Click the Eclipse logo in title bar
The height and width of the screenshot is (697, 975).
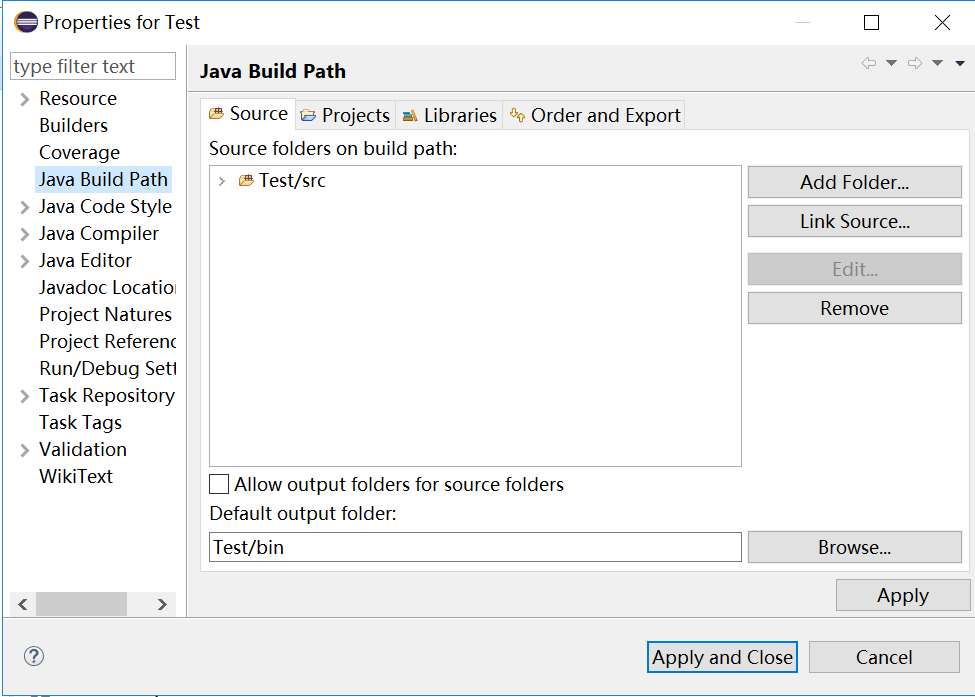click(26, 22)
